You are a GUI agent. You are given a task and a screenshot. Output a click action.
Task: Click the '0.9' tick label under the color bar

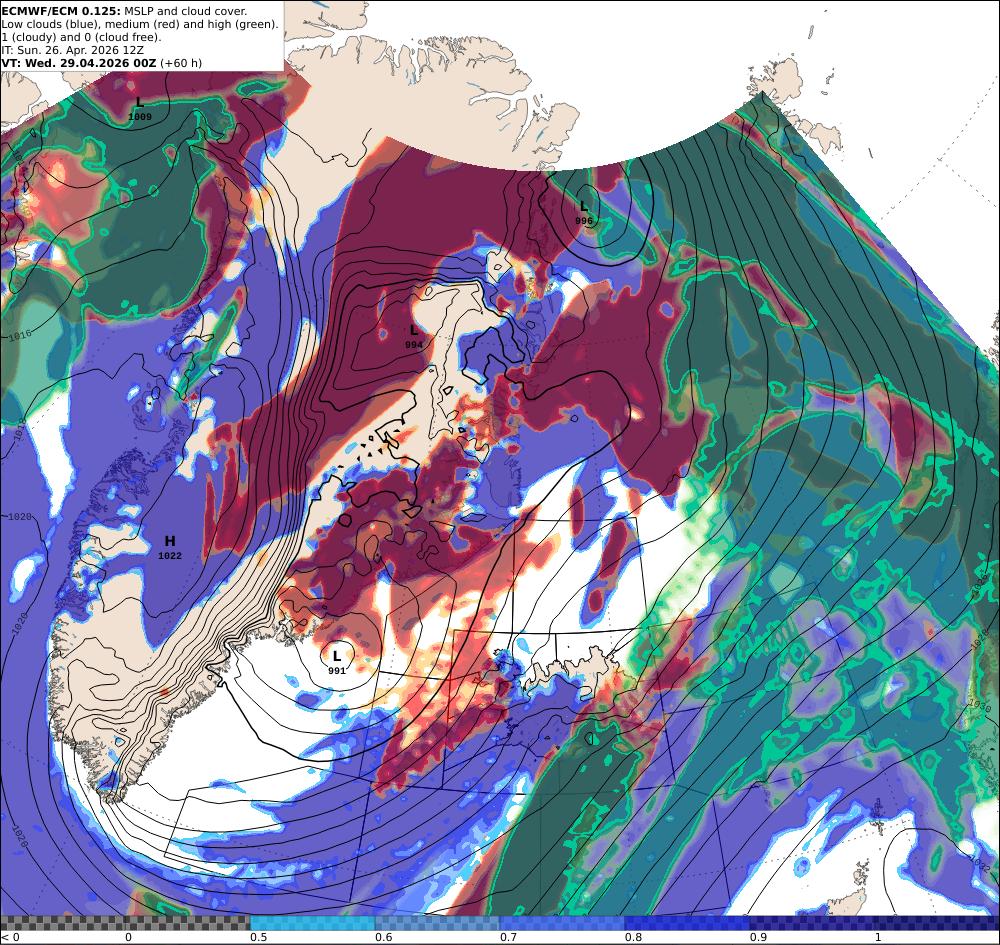(758, 937)
